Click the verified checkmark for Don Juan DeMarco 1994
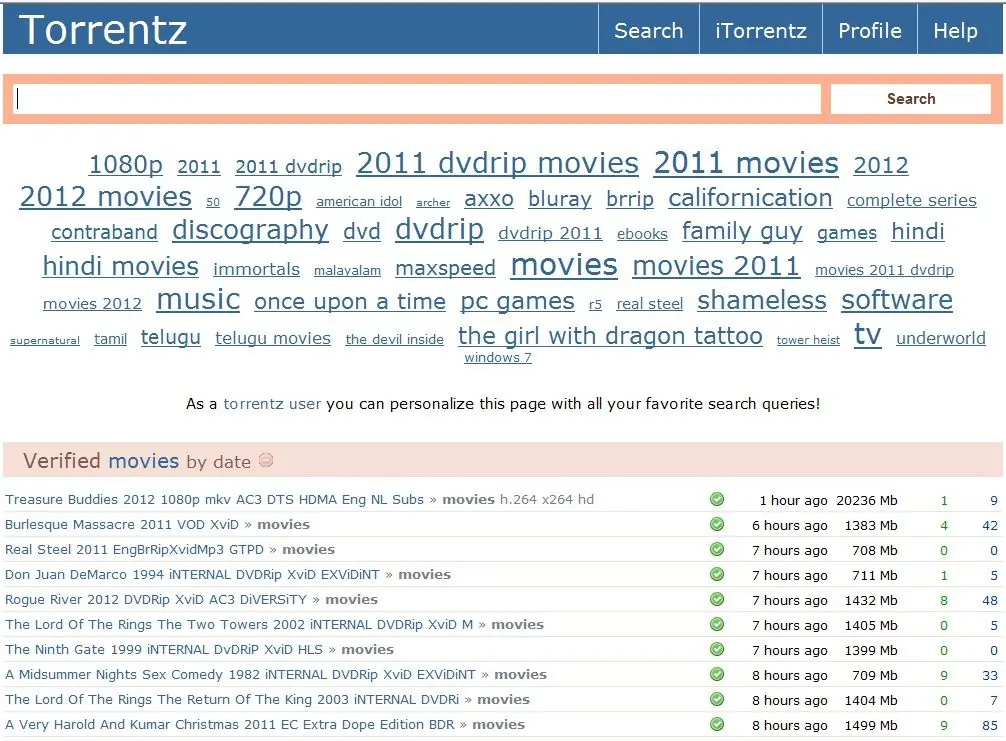 [717, 574]
